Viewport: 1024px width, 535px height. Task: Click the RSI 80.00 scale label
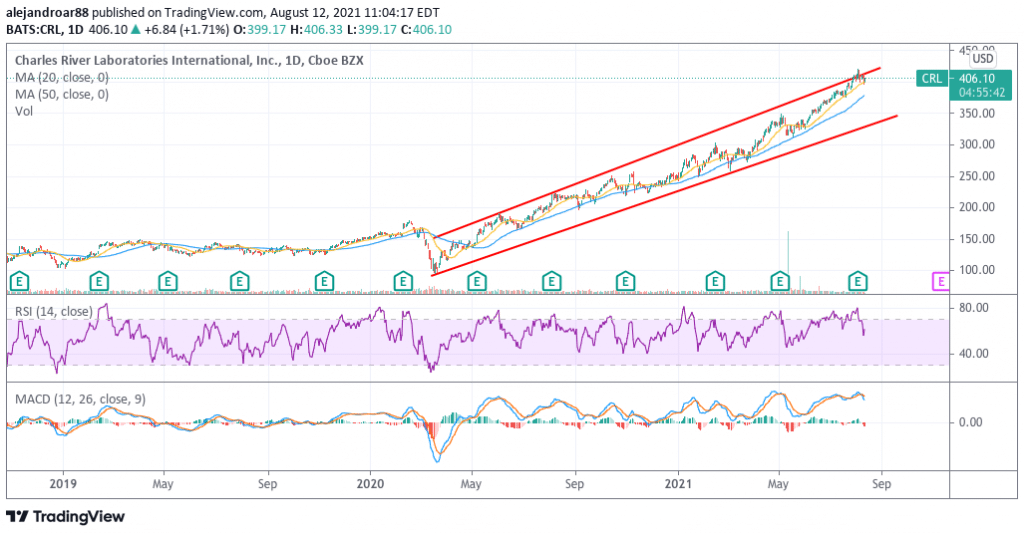pos(973,308)
